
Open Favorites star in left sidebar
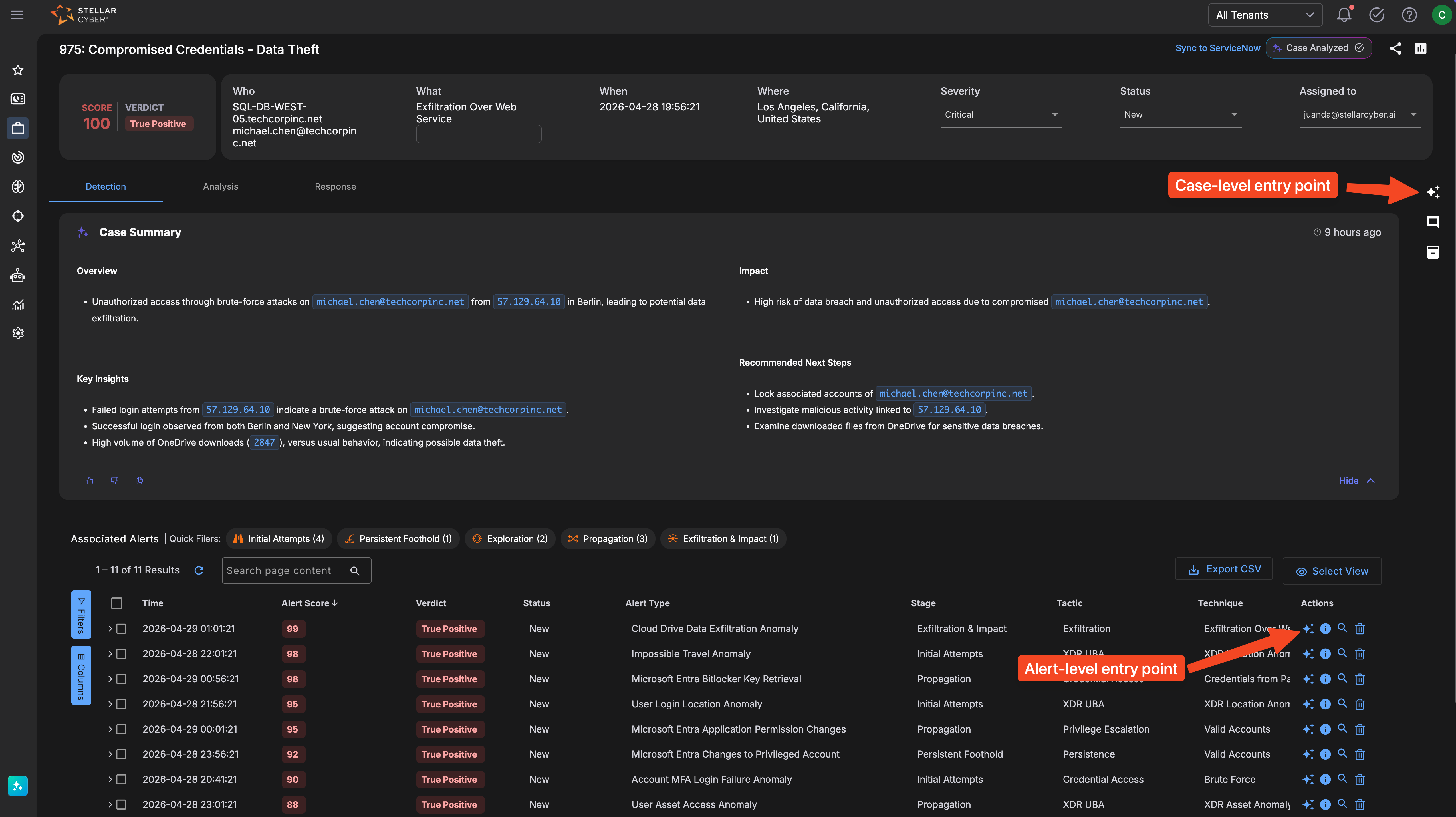[x=18, y=70]
